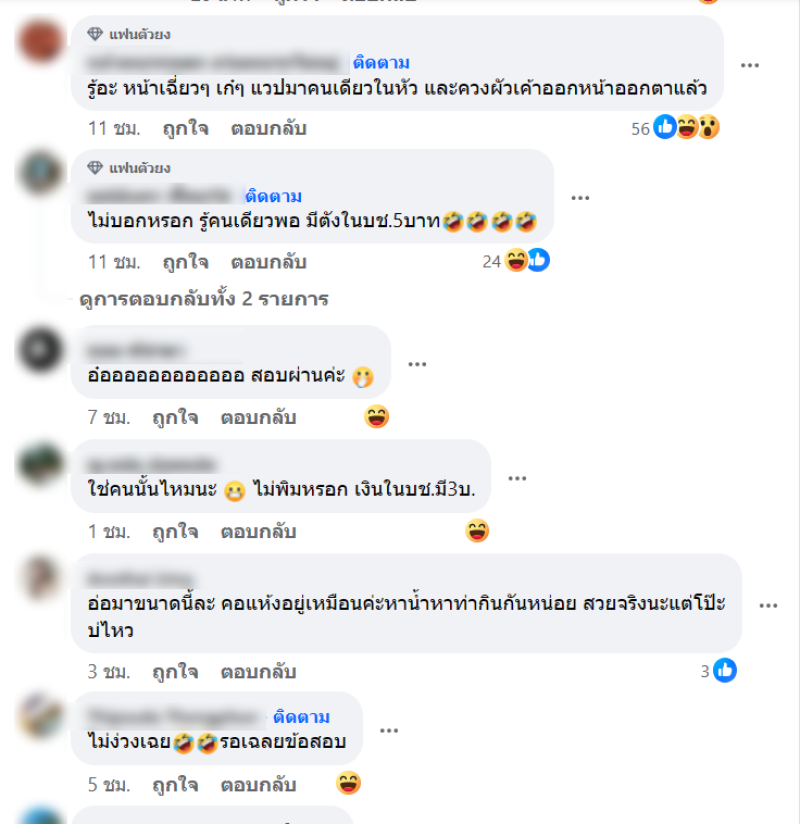Open options menu for the 56-reactions comment
This screenshot has width=800, height=824.
(750, 65)
